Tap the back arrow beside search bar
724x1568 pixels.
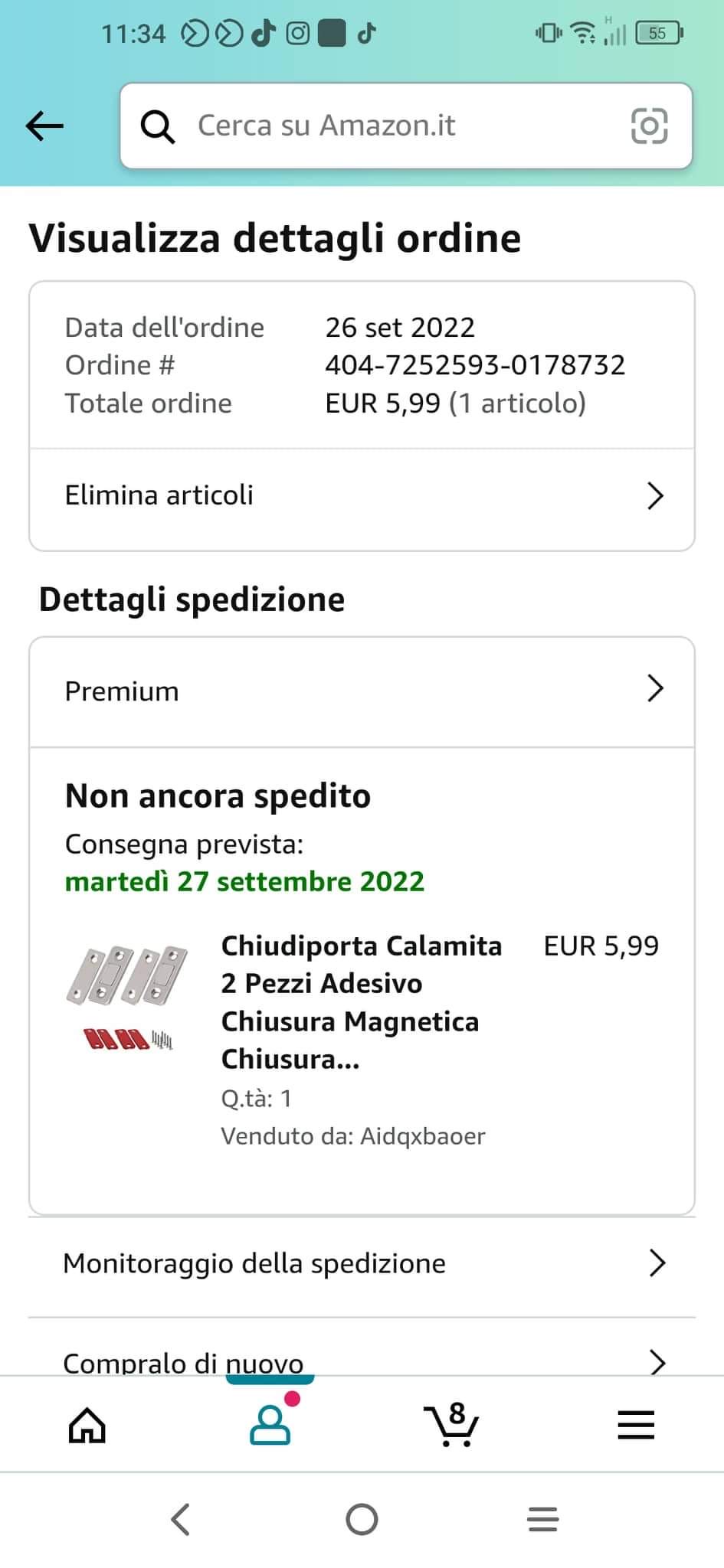point(44,126)
